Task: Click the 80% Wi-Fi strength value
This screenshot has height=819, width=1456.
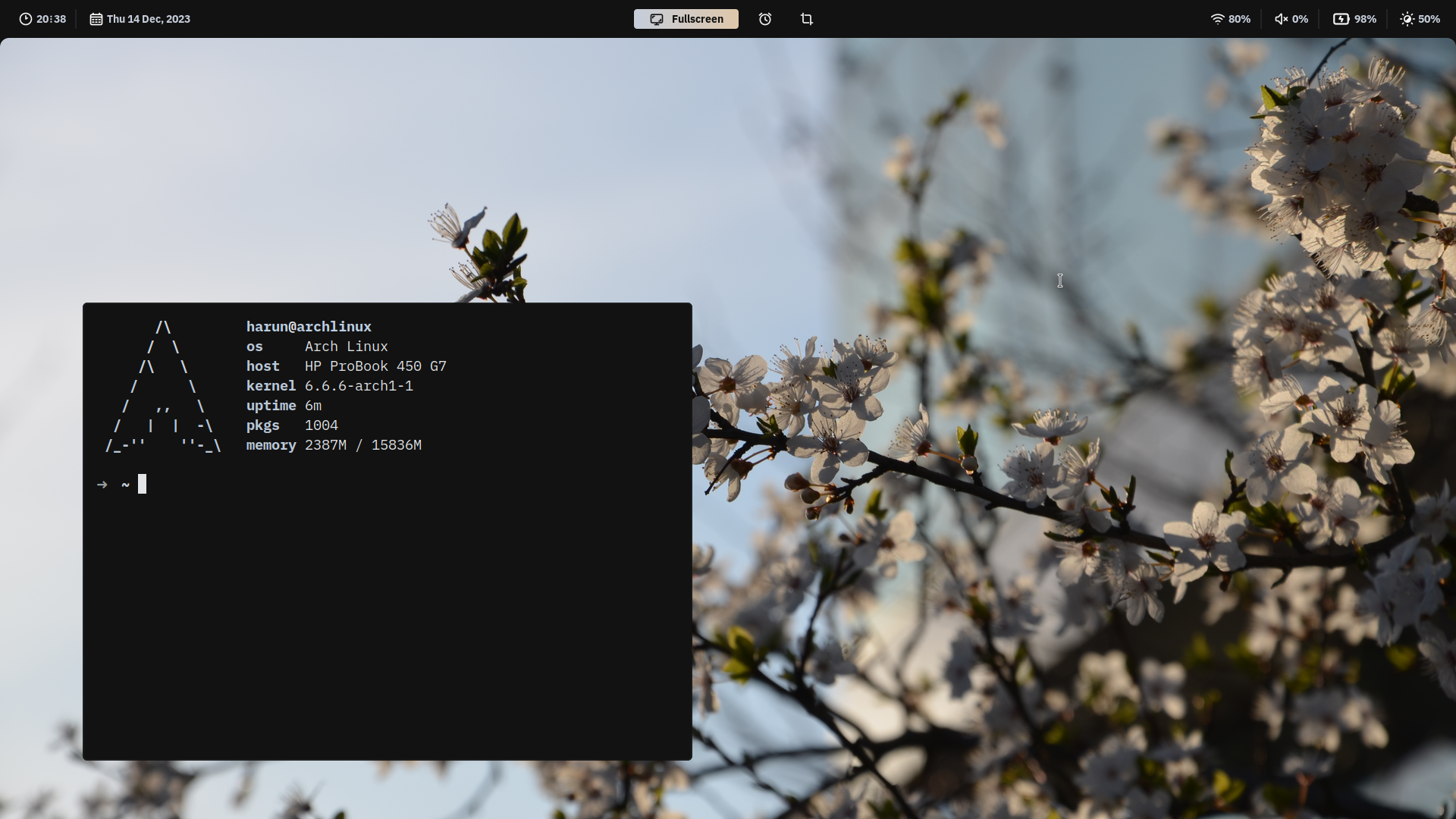Action: [1239, 19]
